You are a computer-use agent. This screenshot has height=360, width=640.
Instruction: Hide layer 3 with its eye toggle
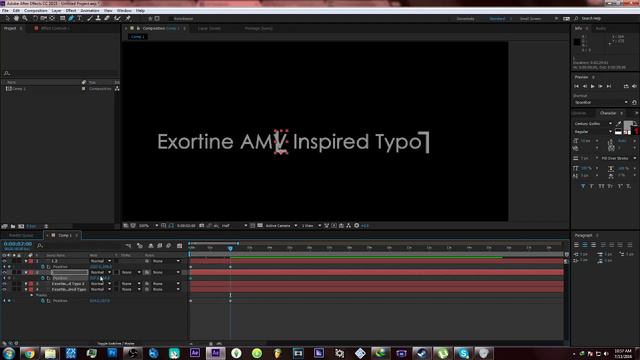pyautogui.click(x=4, y=284)
